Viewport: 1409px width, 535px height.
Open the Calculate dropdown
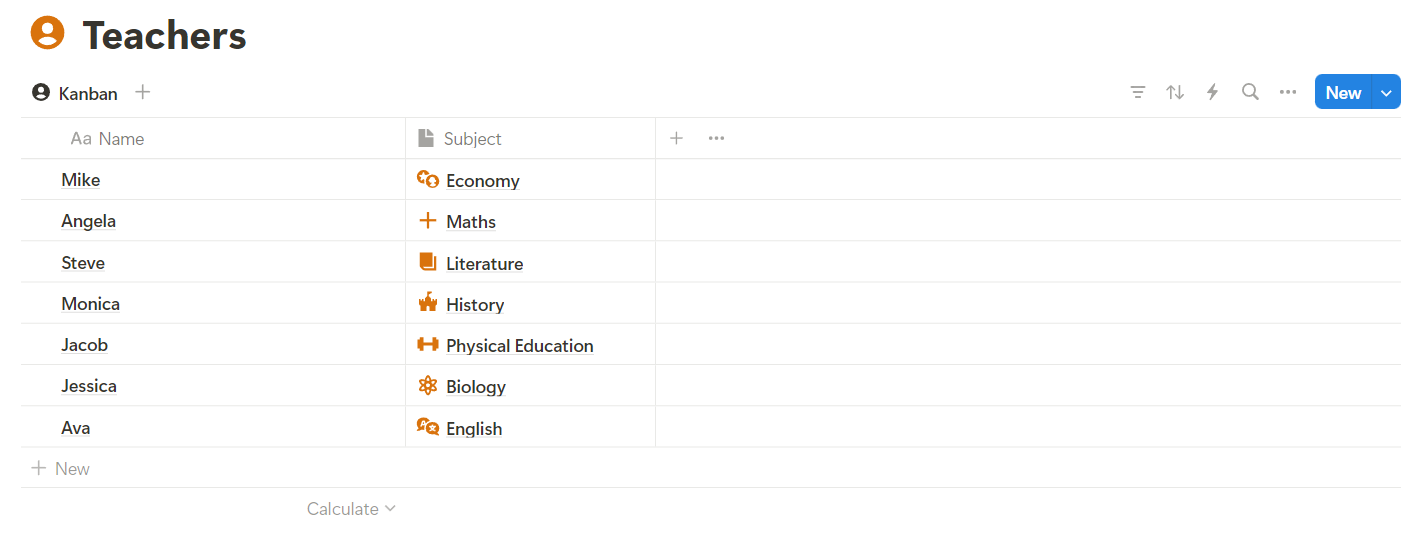(351, 509)
